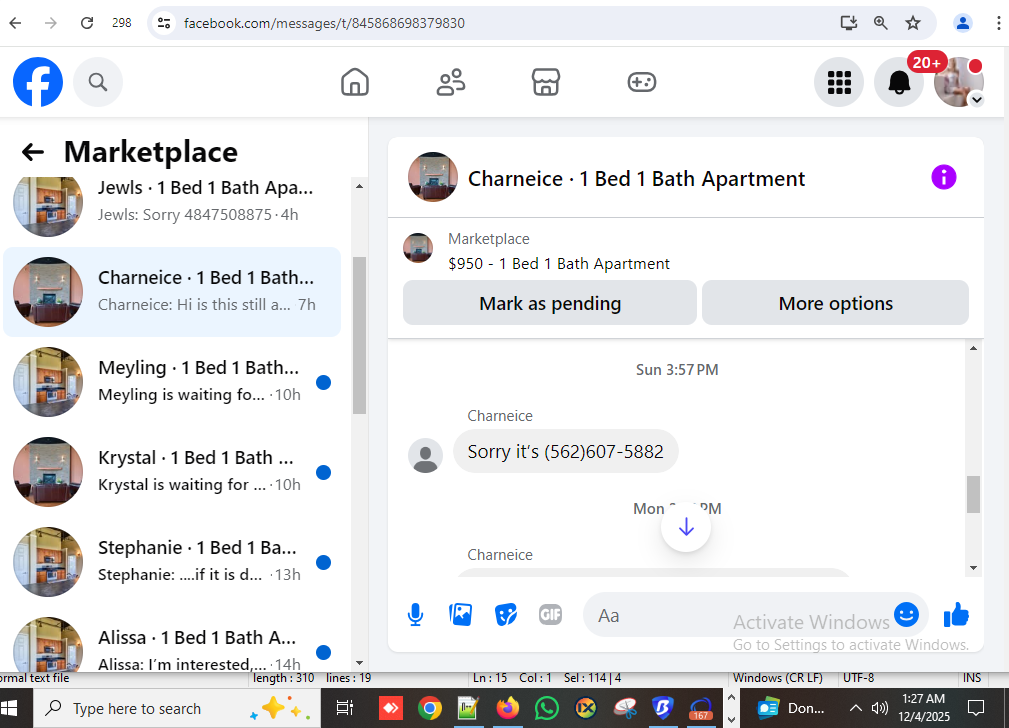Open the Gaming controller icon
This screenshot has height=728, width=1009.
click(642, 82)
